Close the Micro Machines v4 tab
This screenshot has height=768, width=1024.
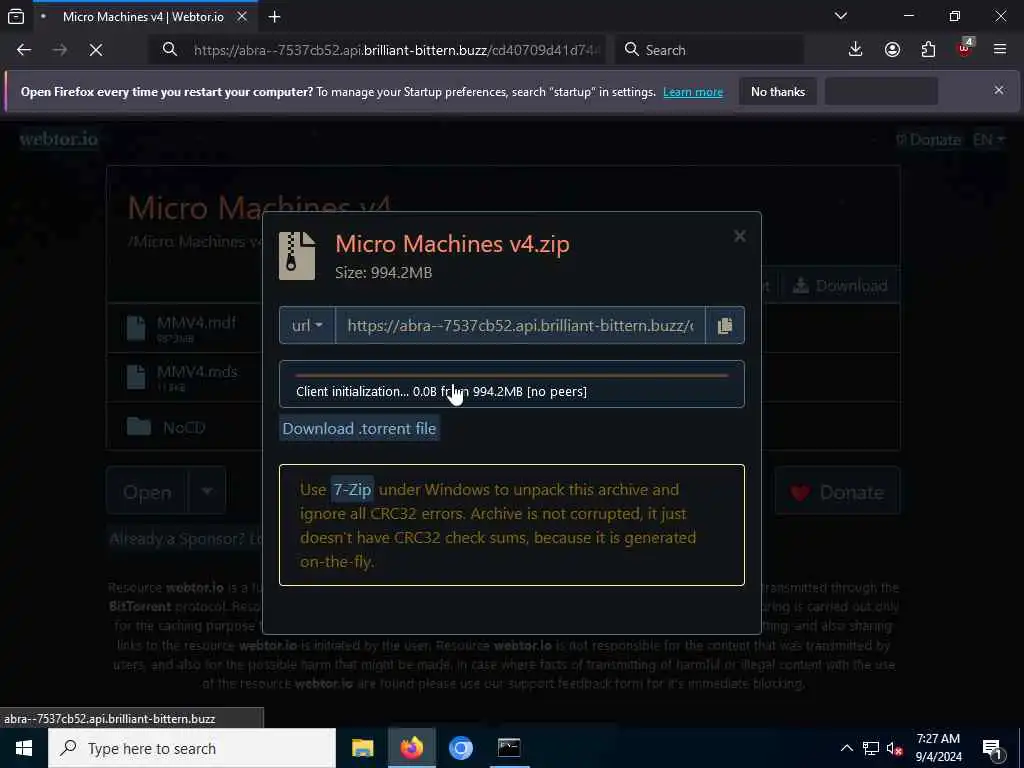[242, 17]
